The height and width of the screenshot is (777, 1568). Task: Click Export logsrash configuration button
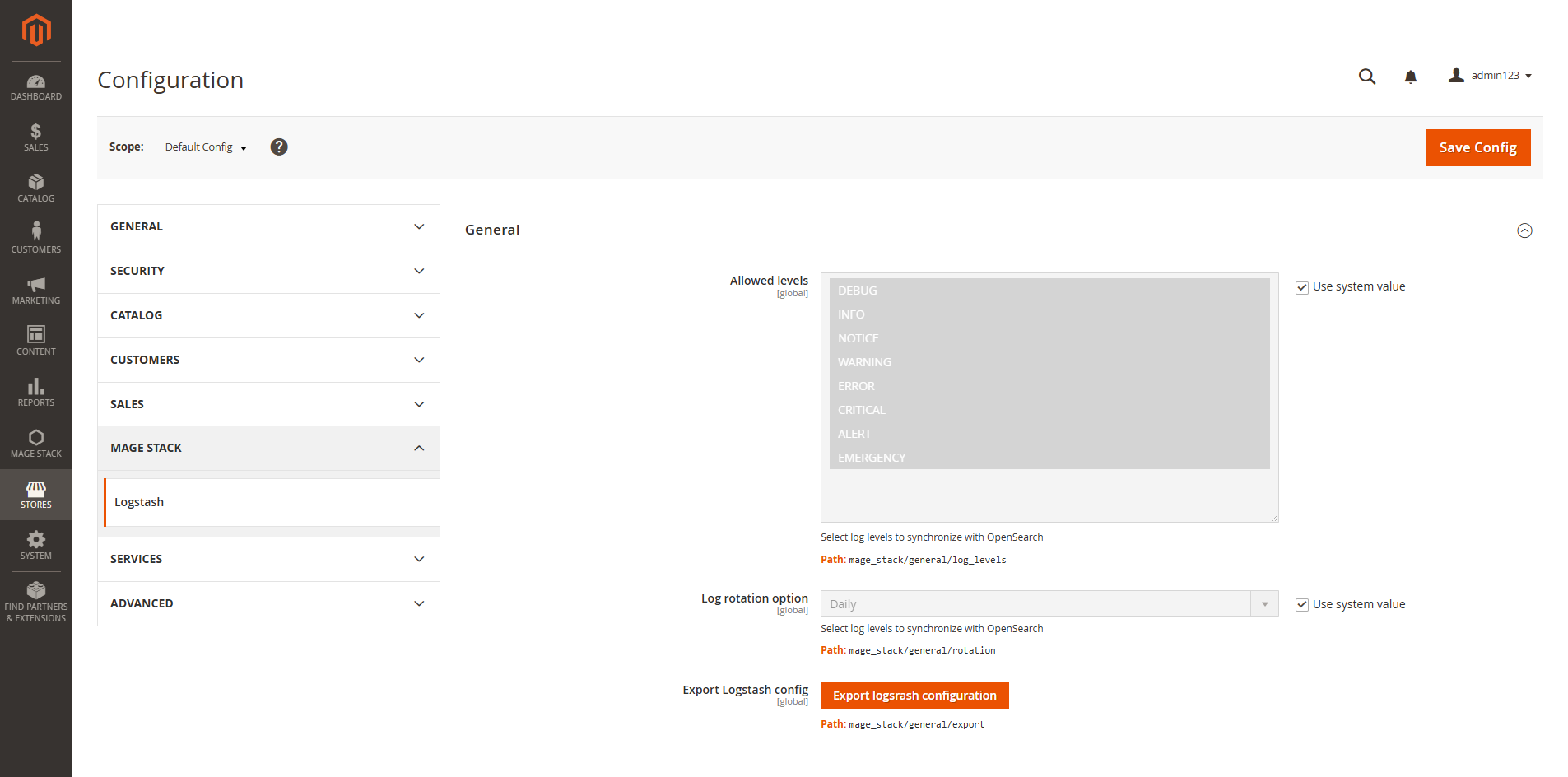point(914,696)
